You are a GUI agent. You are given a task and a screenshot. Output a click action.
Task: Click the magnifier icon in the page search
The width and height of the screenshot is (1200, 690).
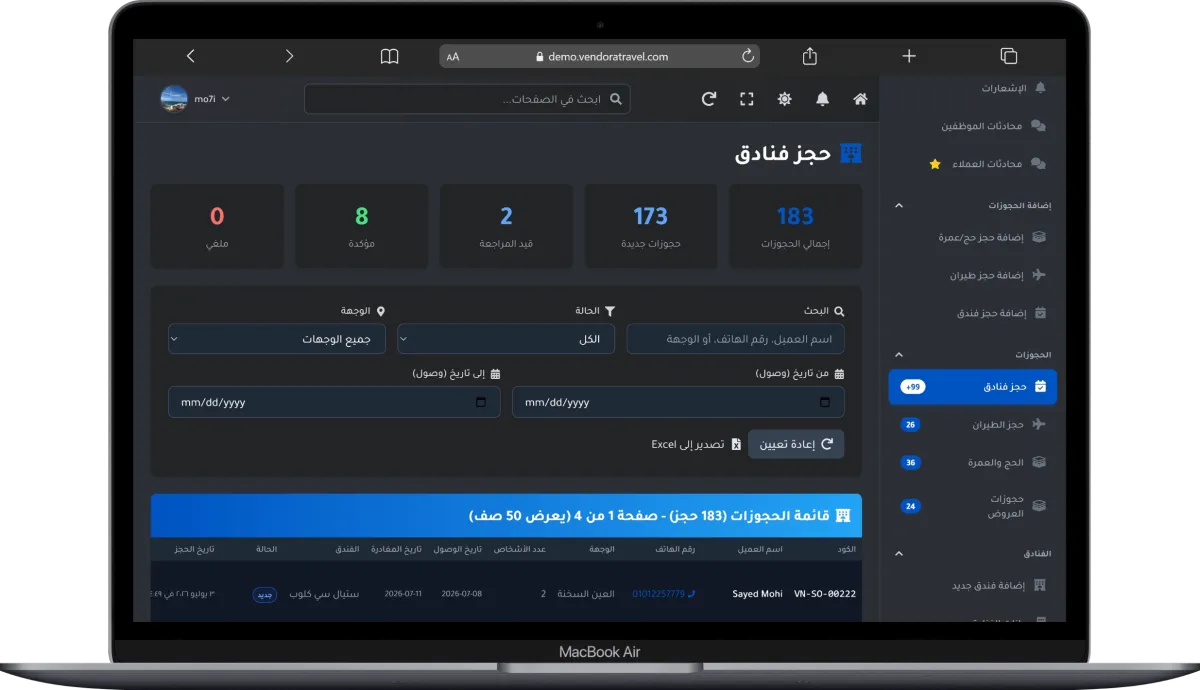coord(616,99)
